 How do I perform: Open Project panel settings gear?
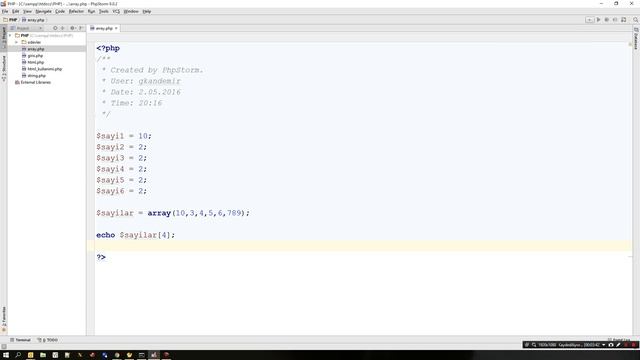(72, 28)
